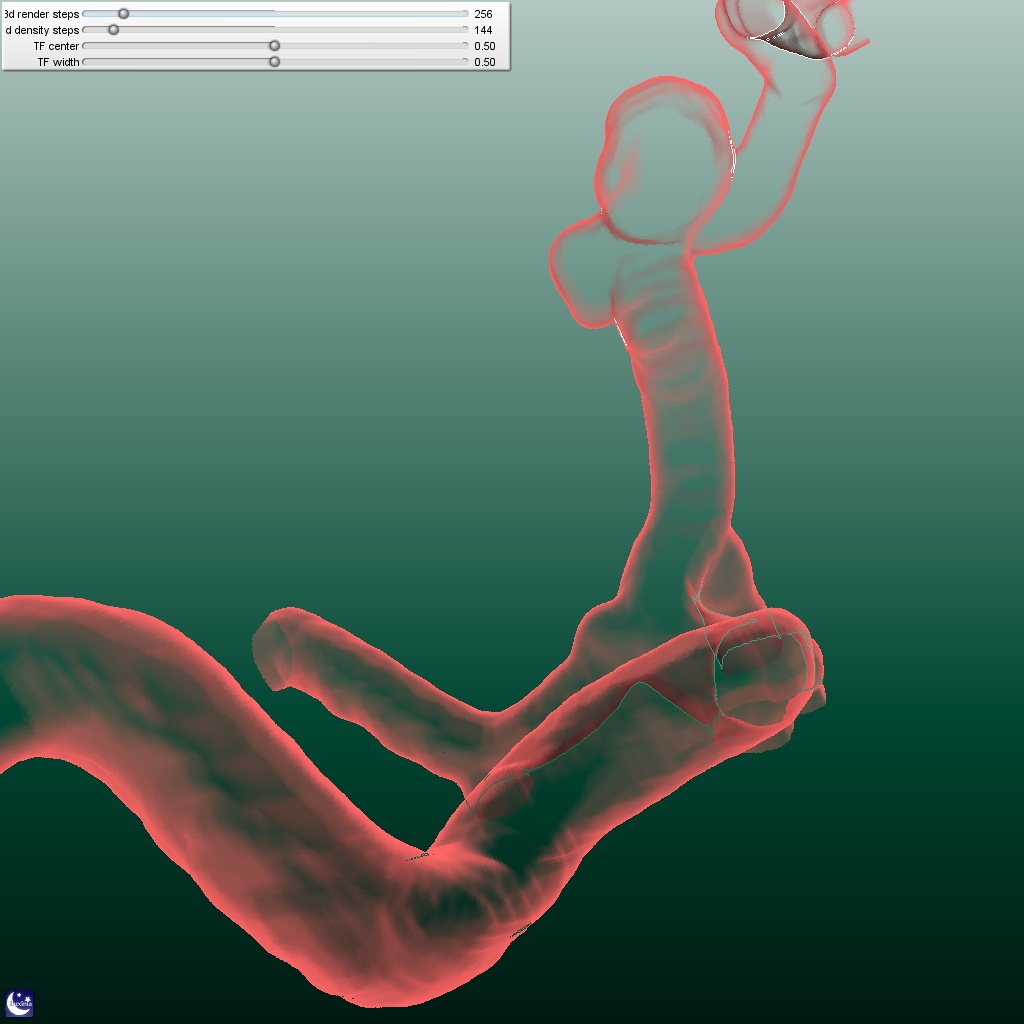Select the density steps label
This screenshot has width=1024, height=1024.
42,30
